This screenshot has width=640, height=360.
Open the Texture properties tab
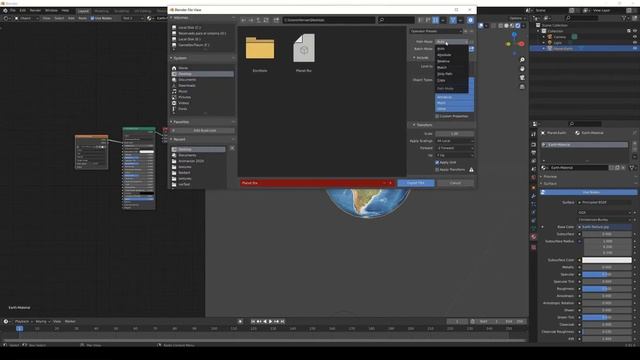(533, 247)
